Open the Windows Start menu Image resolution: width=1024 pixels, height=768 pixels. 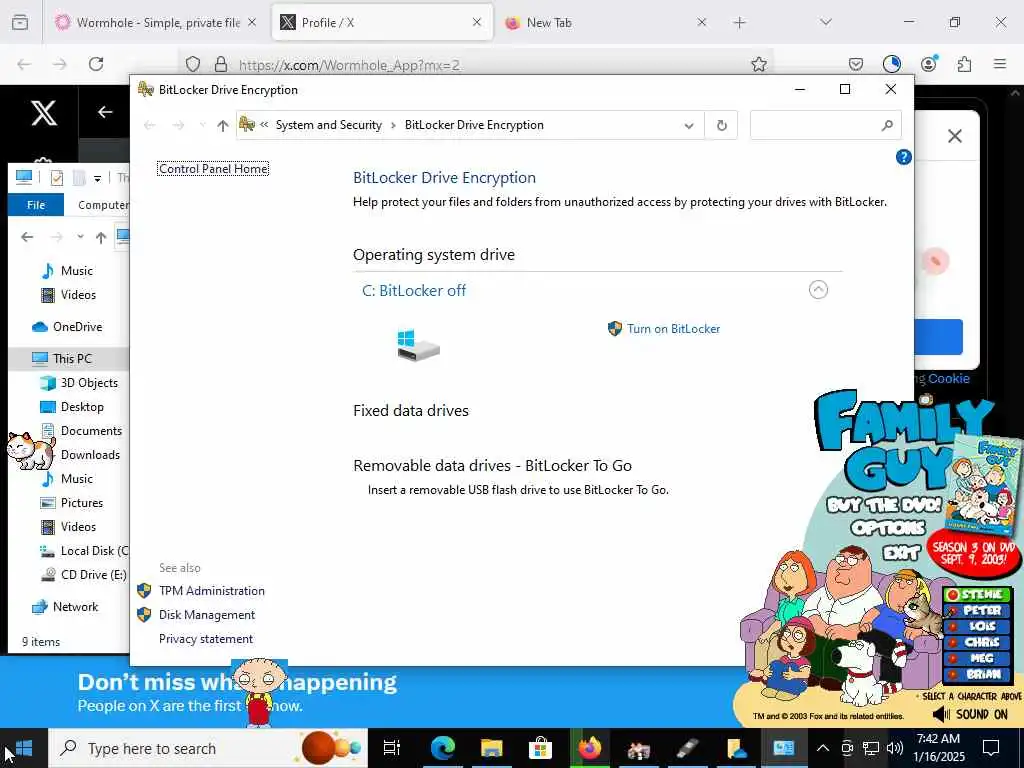[24, 748]
